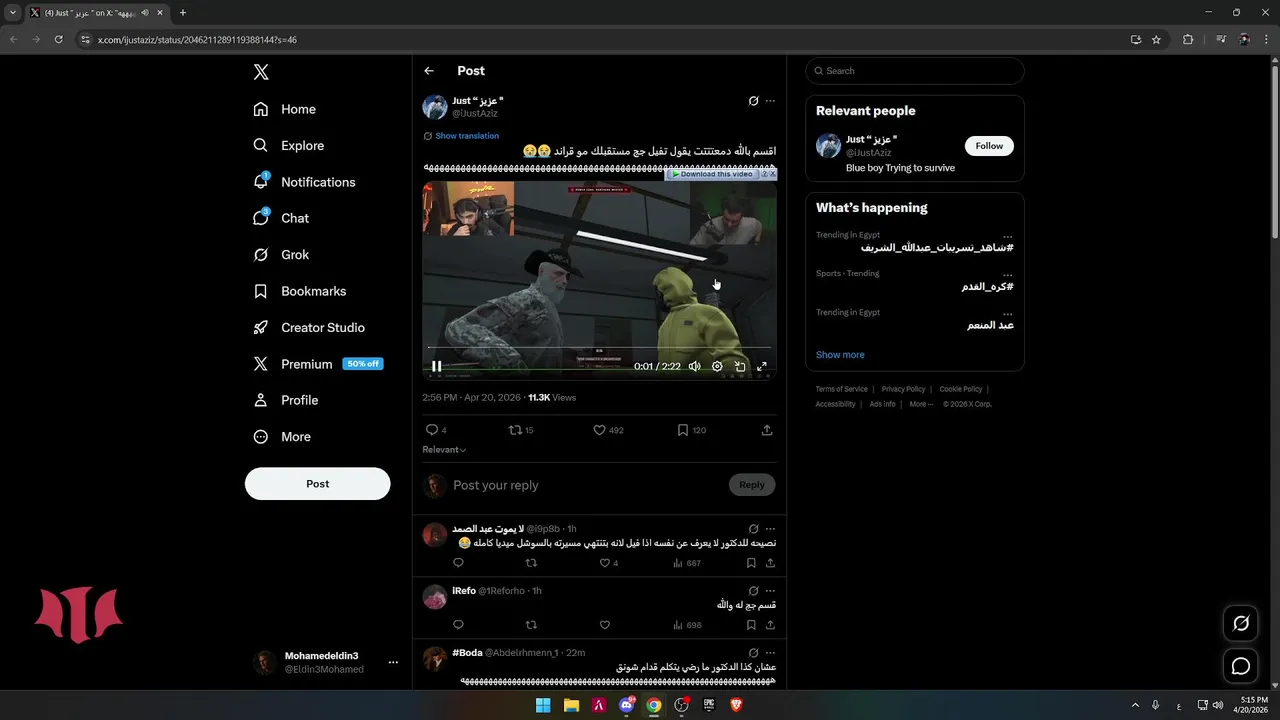Go back with the Post header arrow
1280x720 pixels.
coord(429,71)
